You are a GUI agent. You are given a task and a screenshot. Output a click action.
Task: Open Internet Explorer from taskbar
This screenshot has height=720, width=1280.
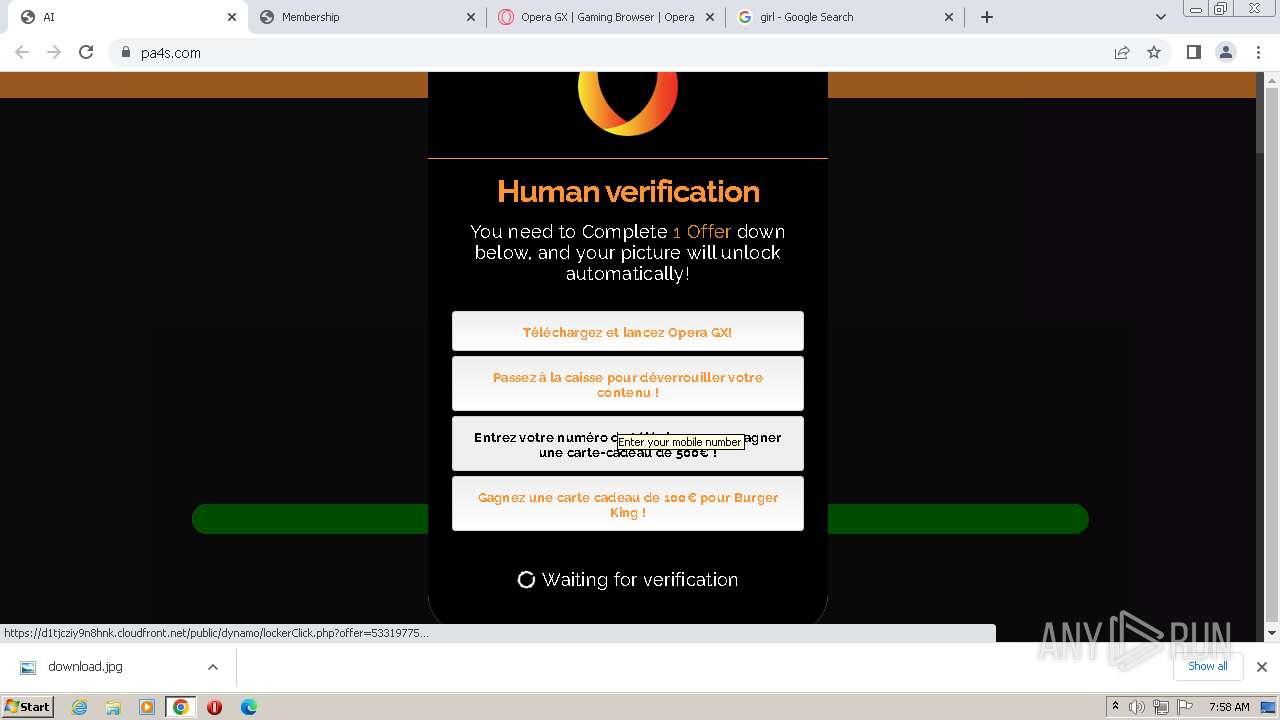point(79,707)
